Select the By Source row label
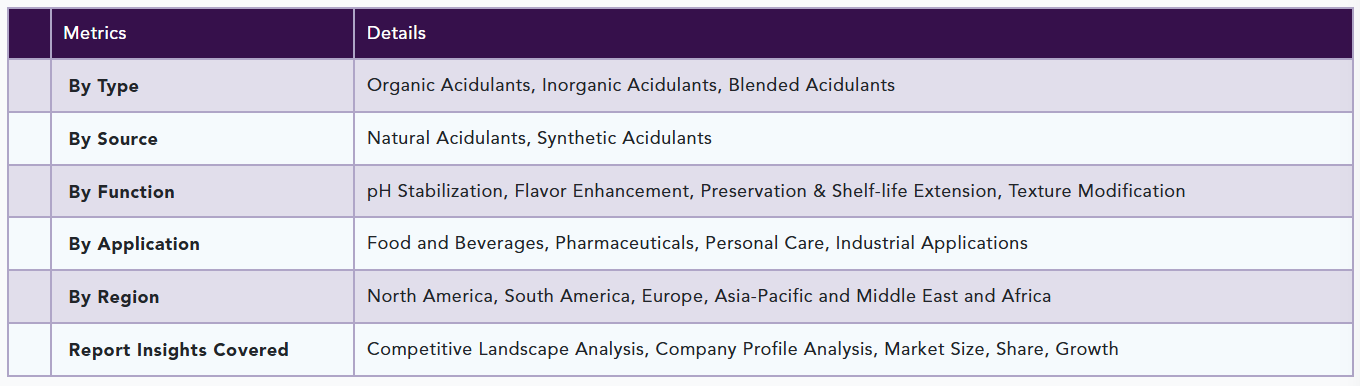 (113, 139)
